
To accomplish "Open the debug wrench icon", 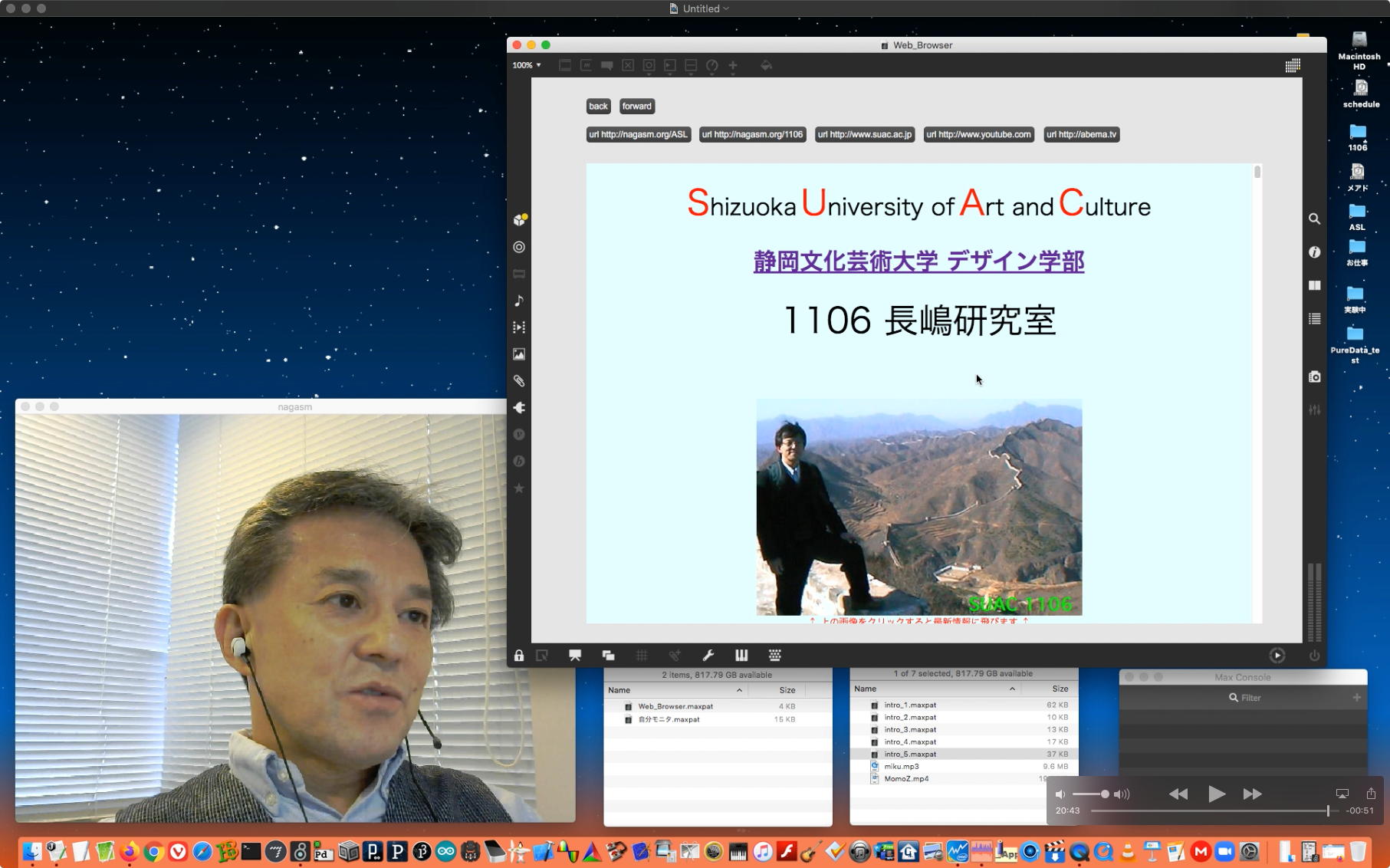I will pyautogui.click(x=708, y=656).
